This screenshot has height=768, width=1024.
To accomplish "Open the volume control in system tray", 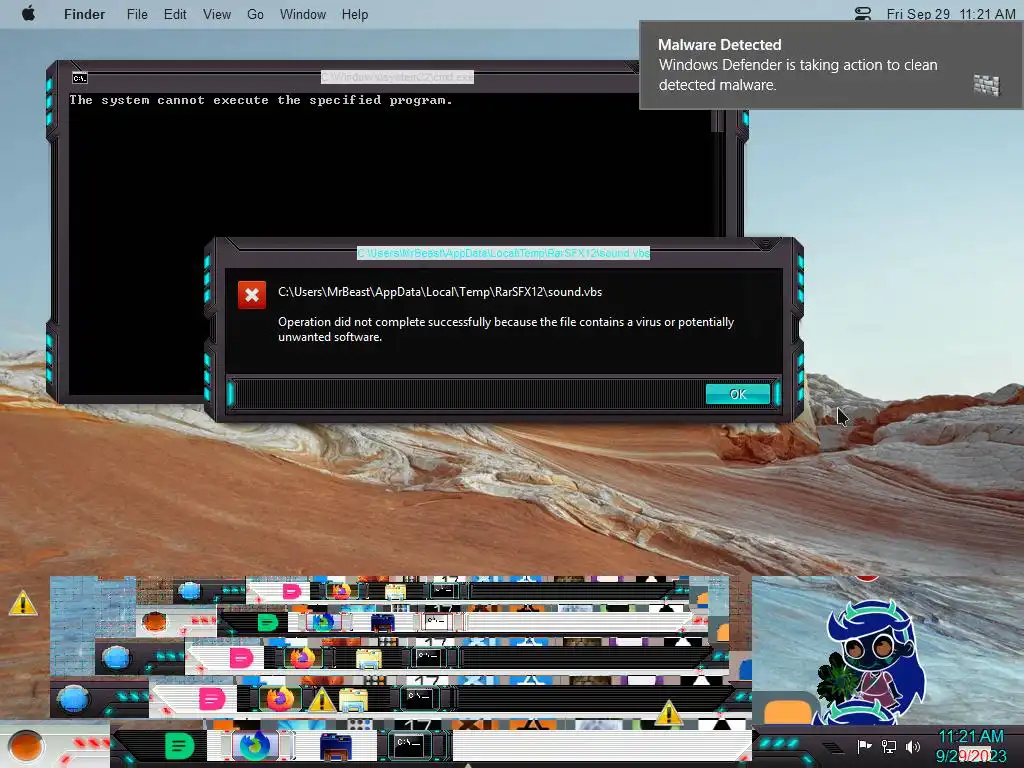I will click(912, 746).
